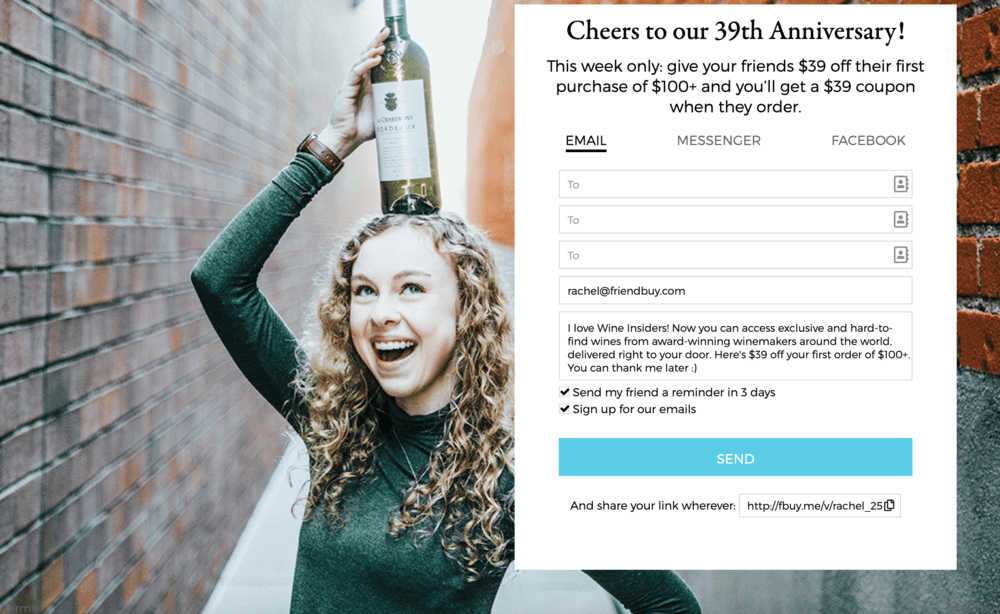Click the Sign up for our emails label

[634, 409]
